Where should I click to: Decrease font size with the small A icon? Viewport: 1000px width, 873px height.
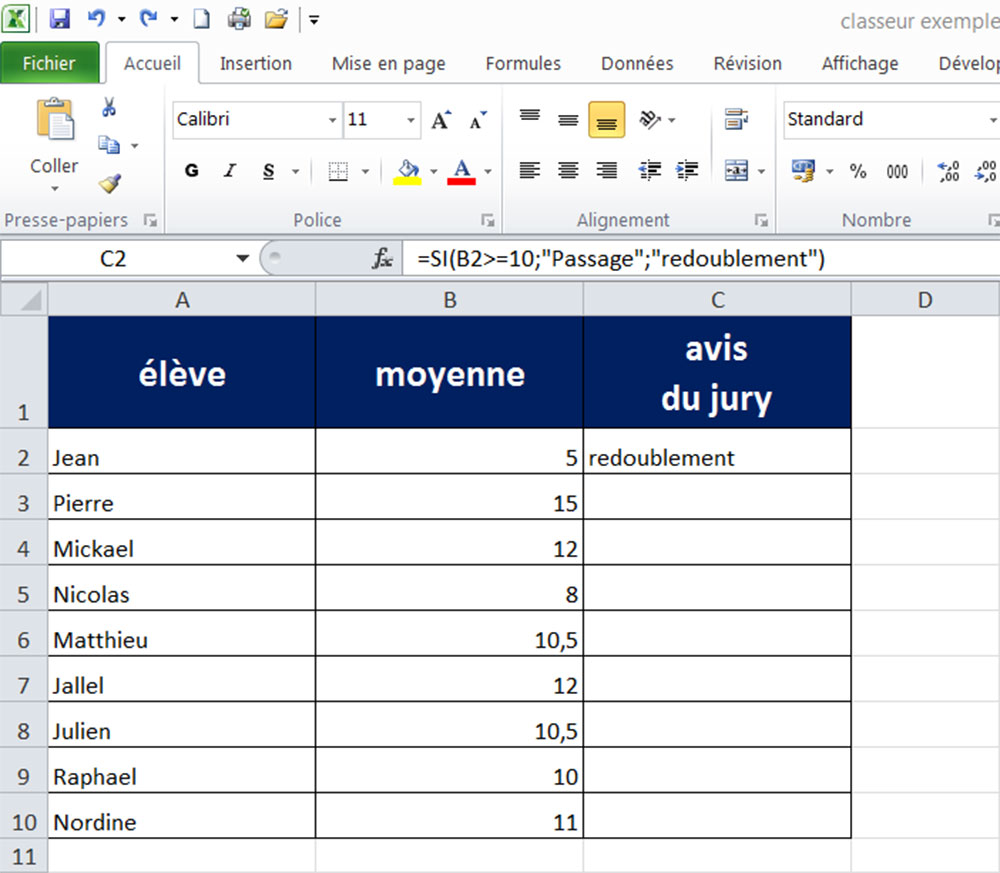478,120
